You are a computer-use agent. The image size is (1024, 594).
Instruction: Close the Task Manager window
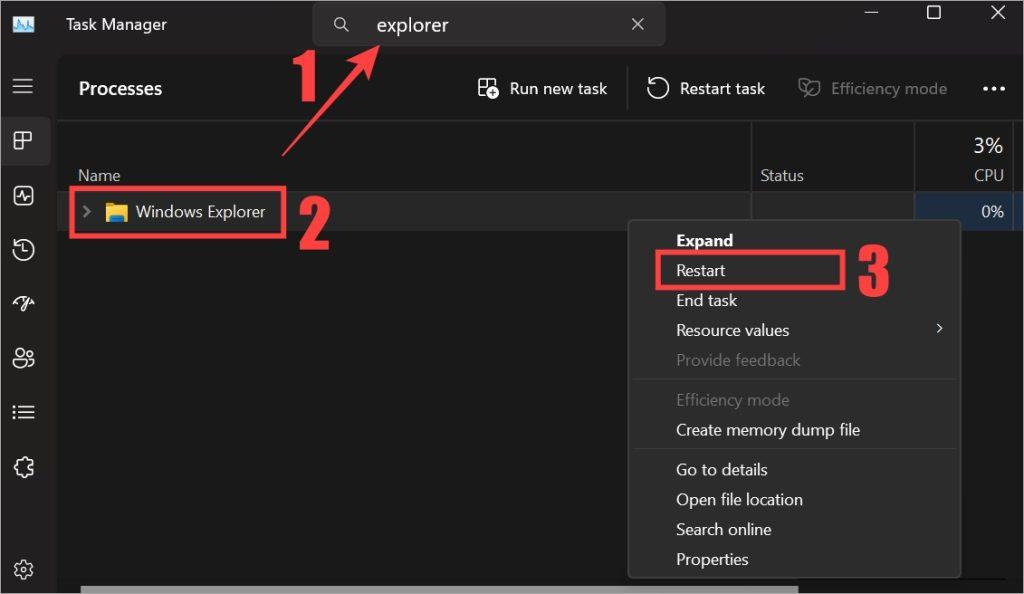tap(998, 12)
